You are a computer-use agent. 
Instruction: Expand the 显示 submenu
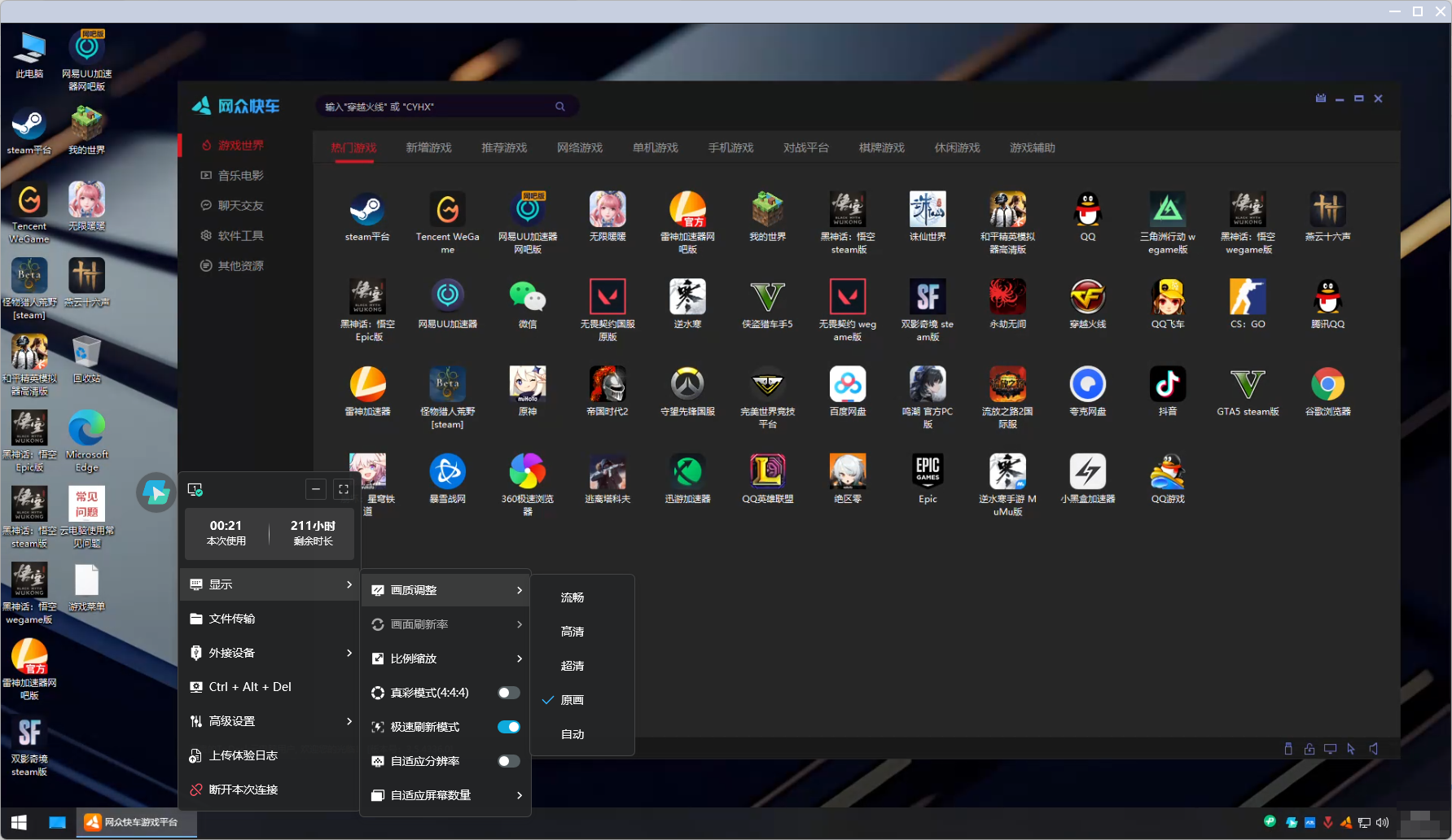coord(270,584)
